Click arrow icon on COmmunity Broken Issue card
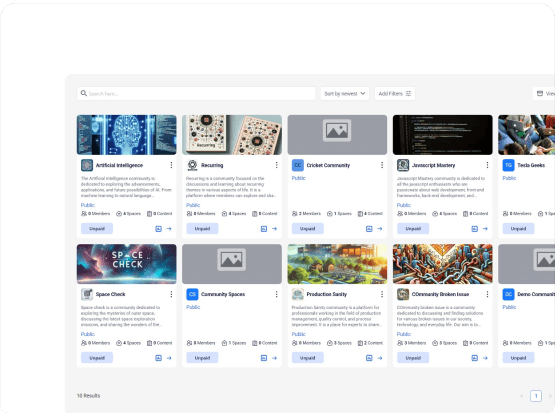 coord(485,358)
